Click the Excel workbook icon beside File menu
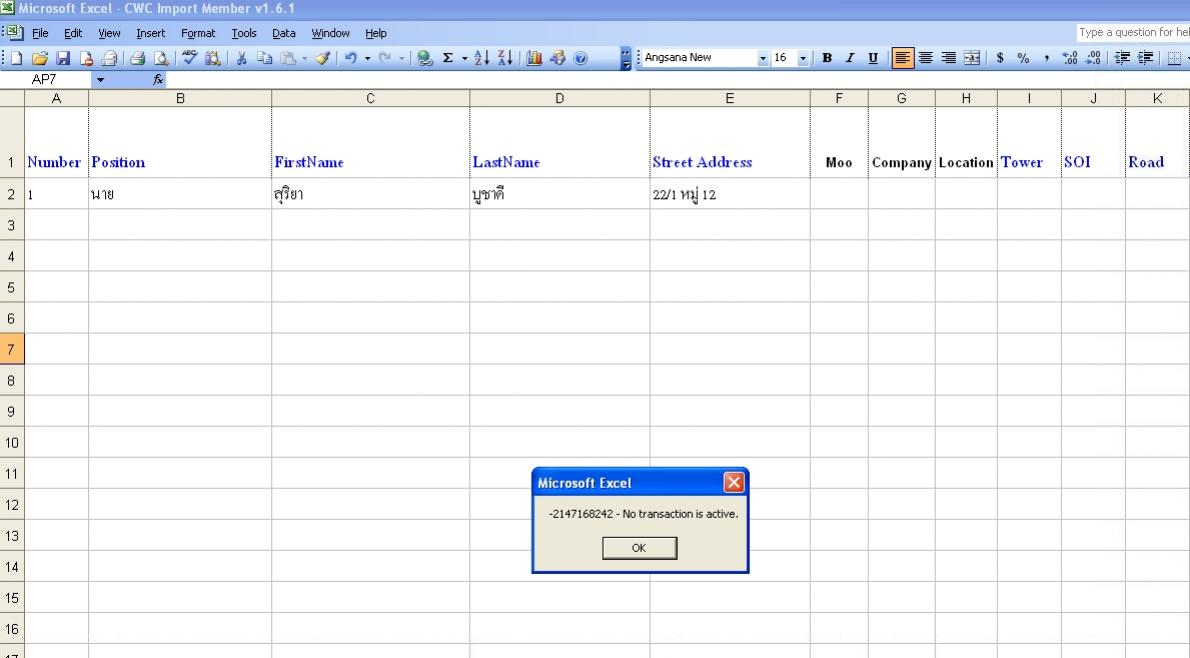The width and height of the screenshot is (1190, 658). (13, 32)
